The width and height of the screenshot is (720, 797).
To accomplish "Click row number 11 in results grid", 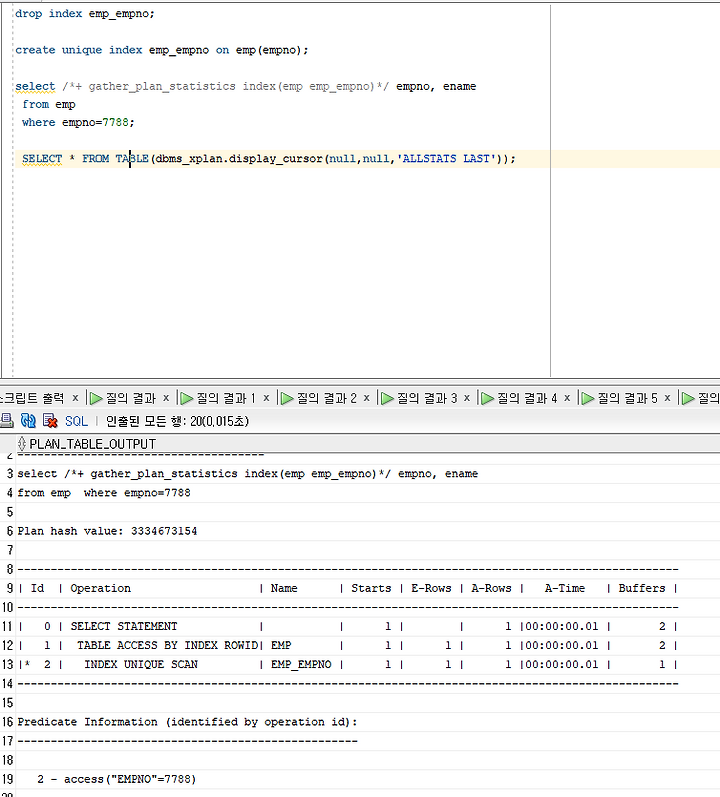I will 8,626.
